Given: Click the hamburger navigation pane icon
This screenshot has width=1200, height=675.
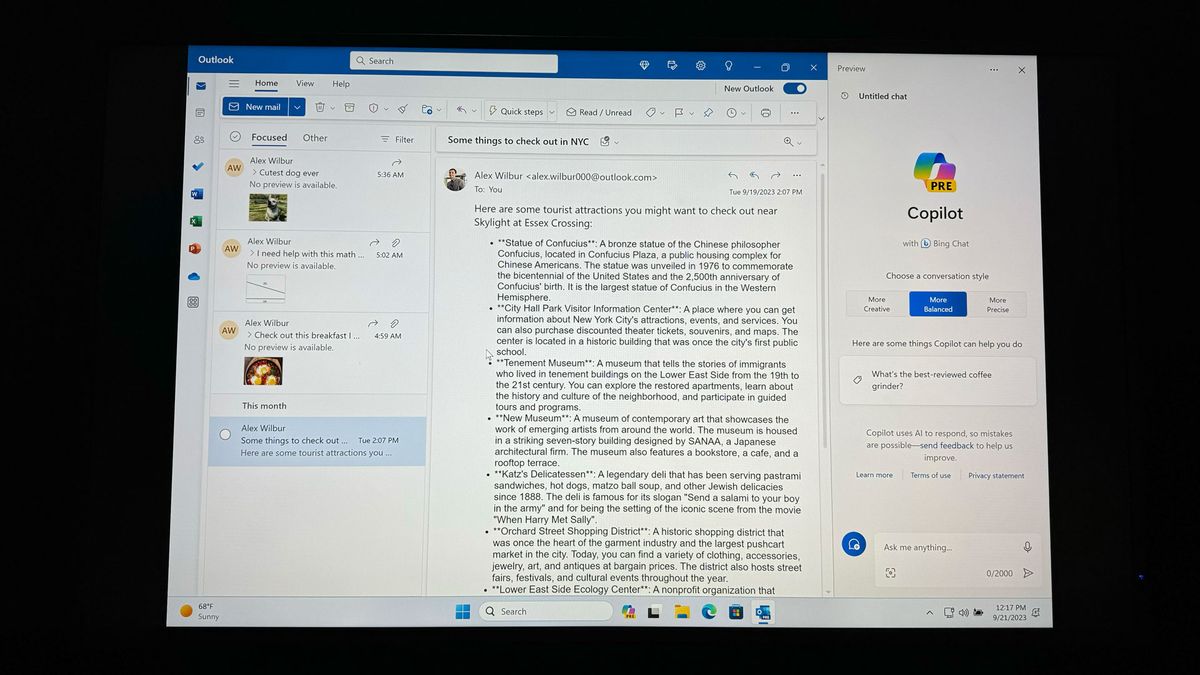Looking at the screenshot, I should tap(233, 84).
